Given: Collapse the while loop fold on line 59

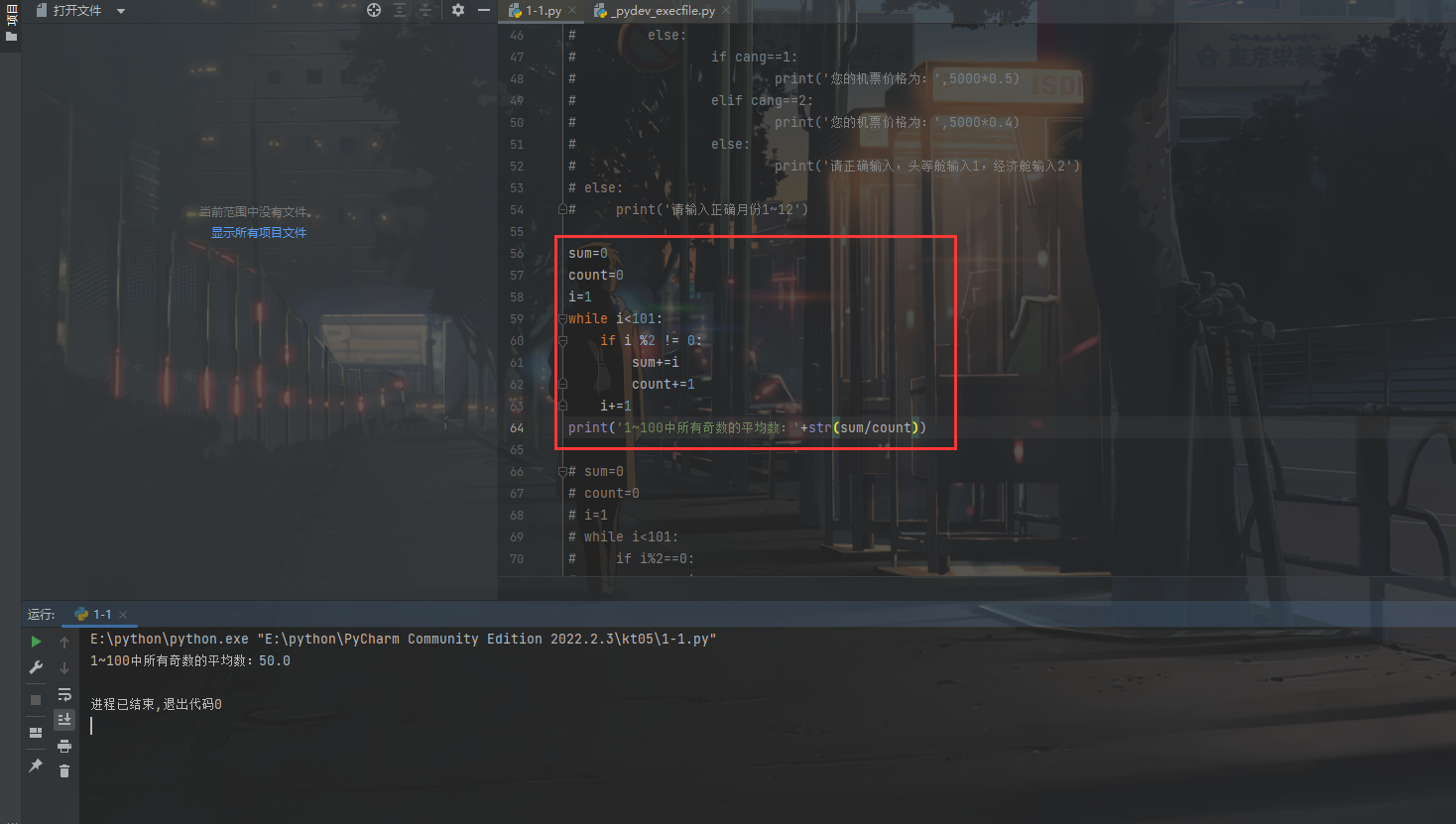Looking at the screenshot, I should (562, 319).
